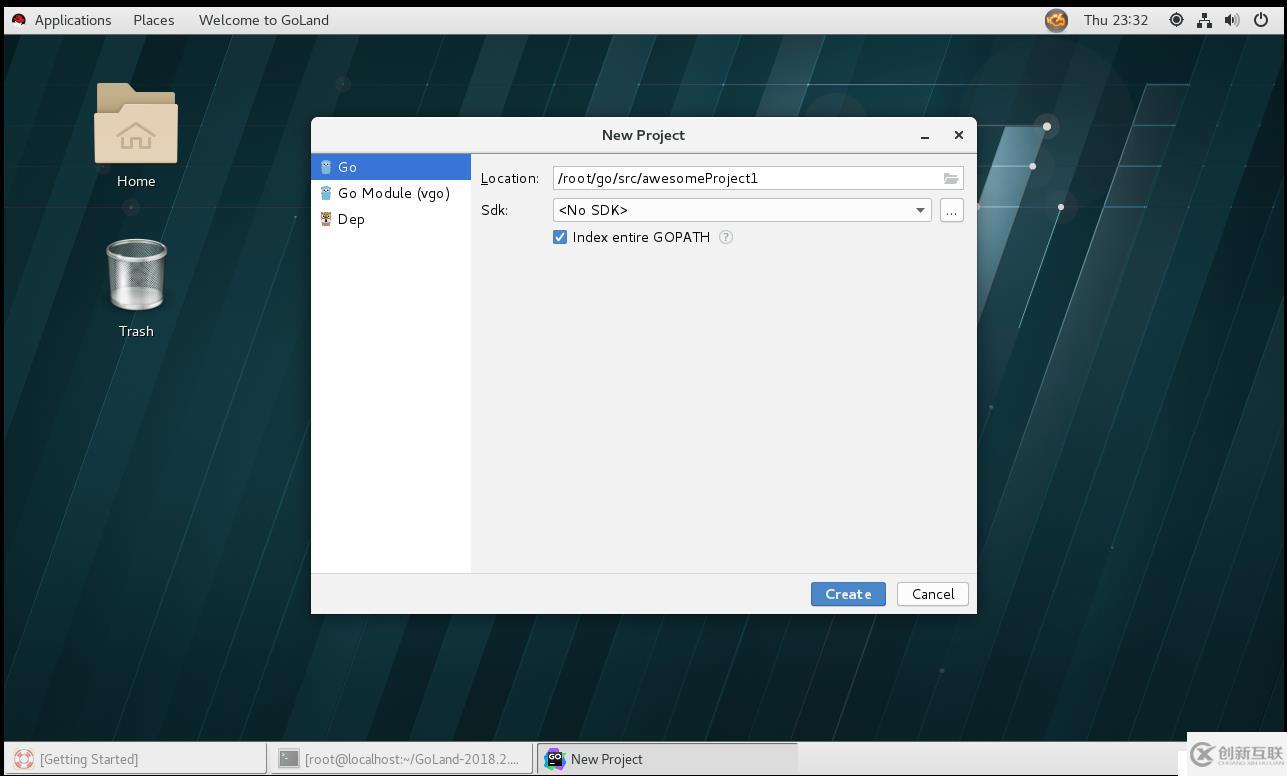Click the Location label
The width and height of the screenshot is (1287, 776).
(x=510, y=178)
